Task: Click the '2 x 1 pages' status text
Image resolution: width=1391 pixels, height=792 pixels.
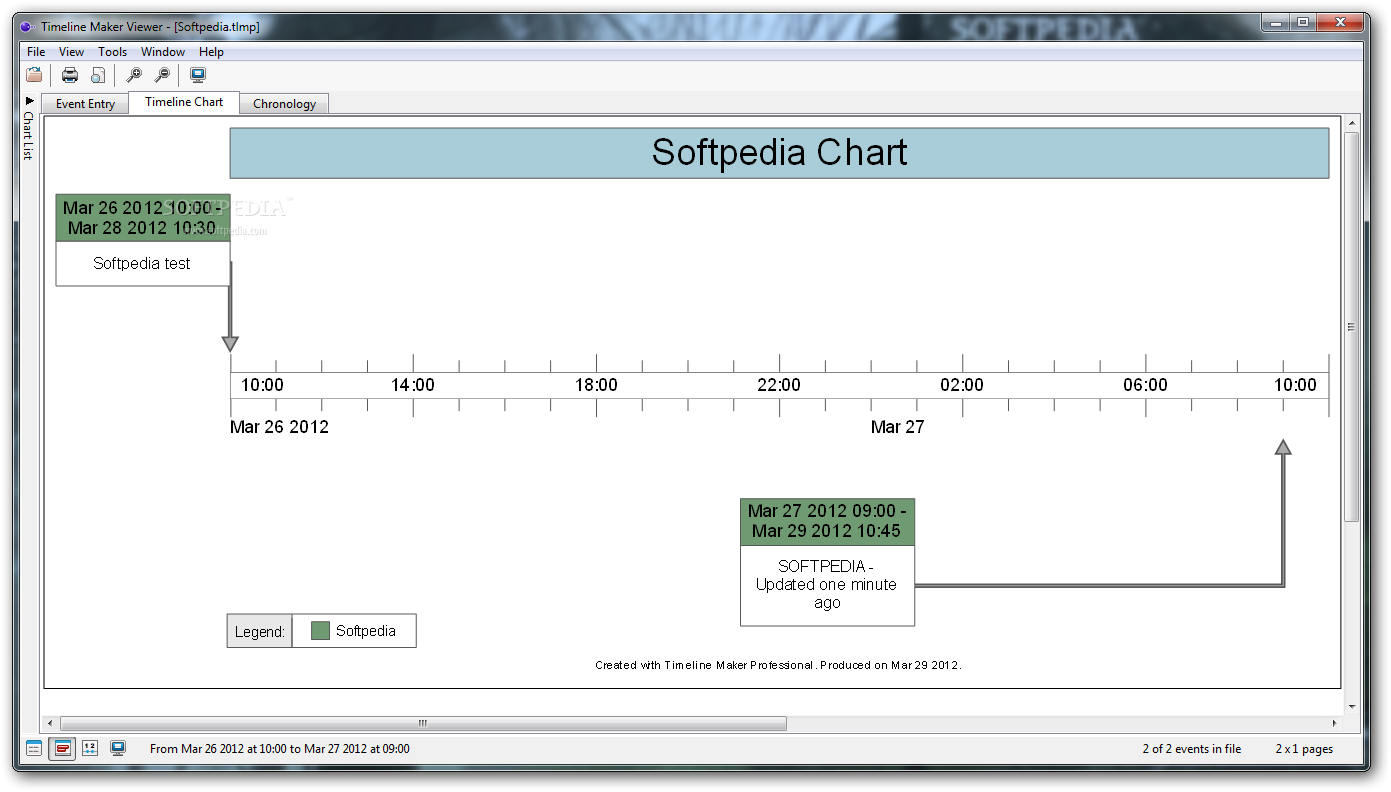Action: pyautogui.click(x=1304, y=749)
